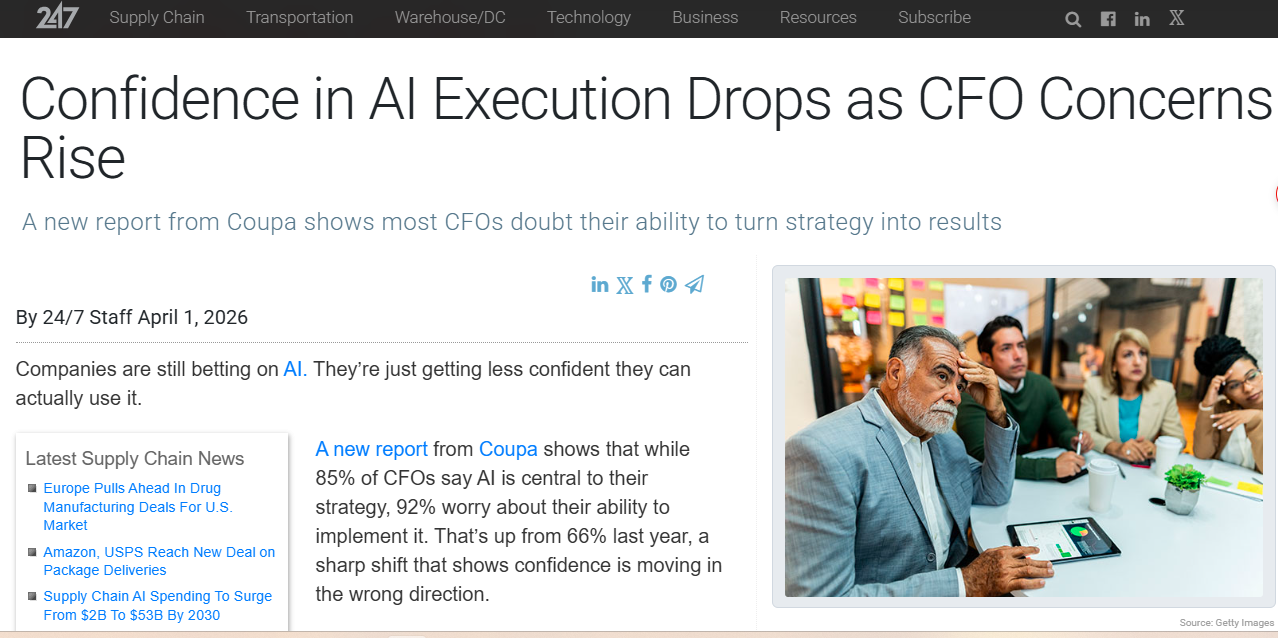Open the Resources menu item
1278x638 pixels.
818,17
